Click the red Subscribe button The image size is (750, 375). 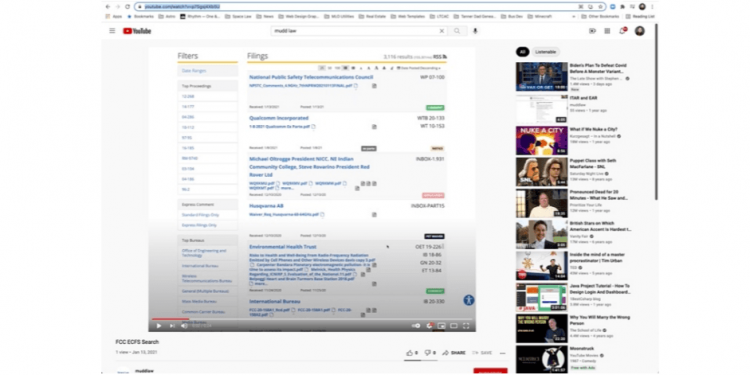pyautogui.click(x=490, y=371)
